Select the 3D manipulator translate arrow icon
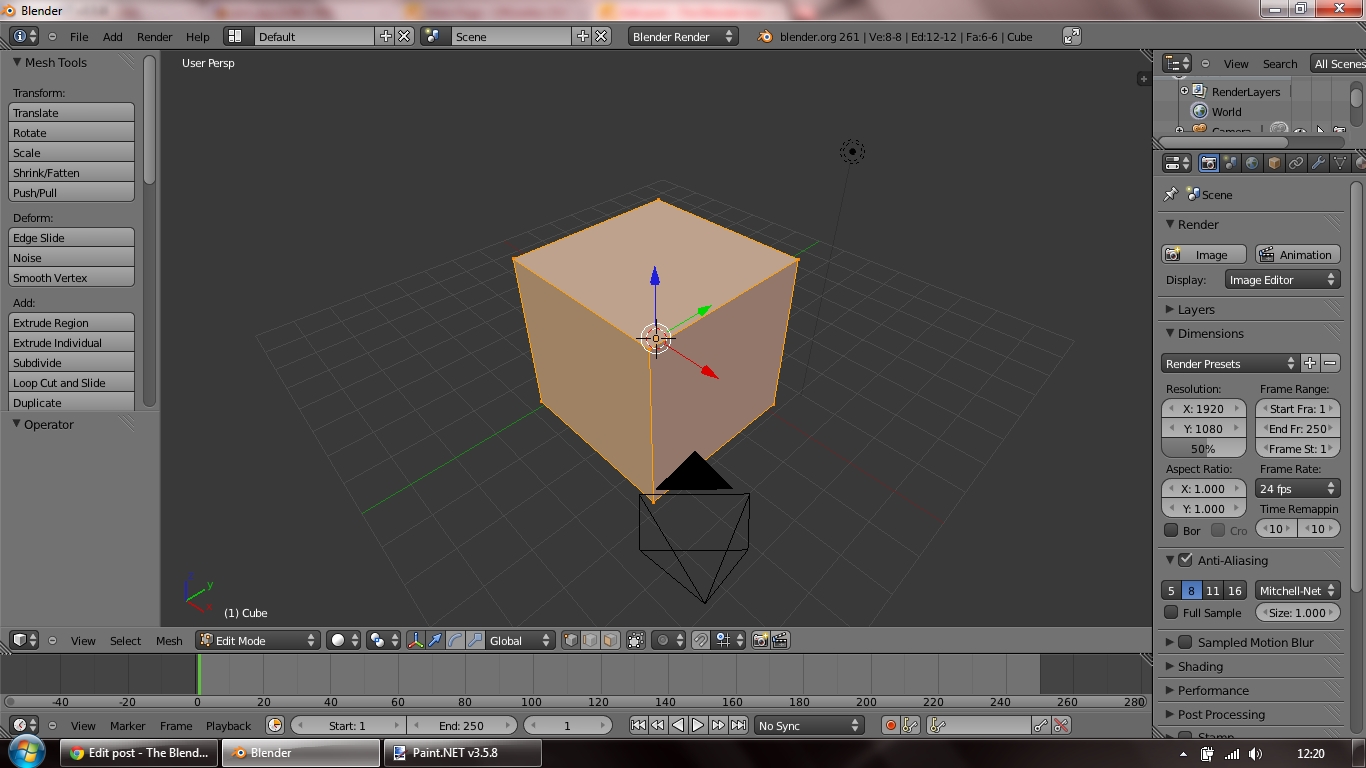 (x=435, y=640)
